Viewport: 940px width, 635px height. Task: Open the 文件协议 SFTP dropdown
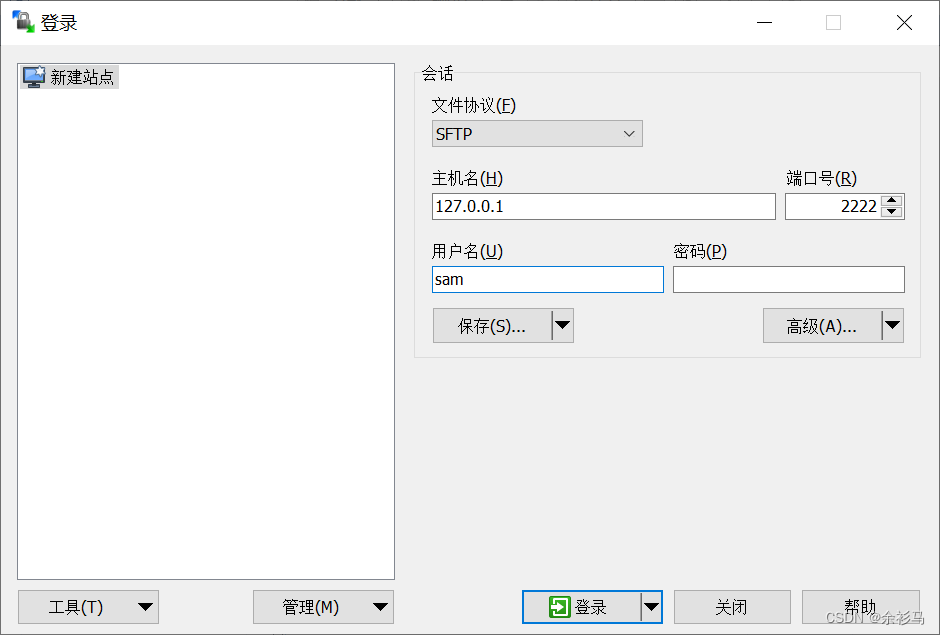click(537, 134)
